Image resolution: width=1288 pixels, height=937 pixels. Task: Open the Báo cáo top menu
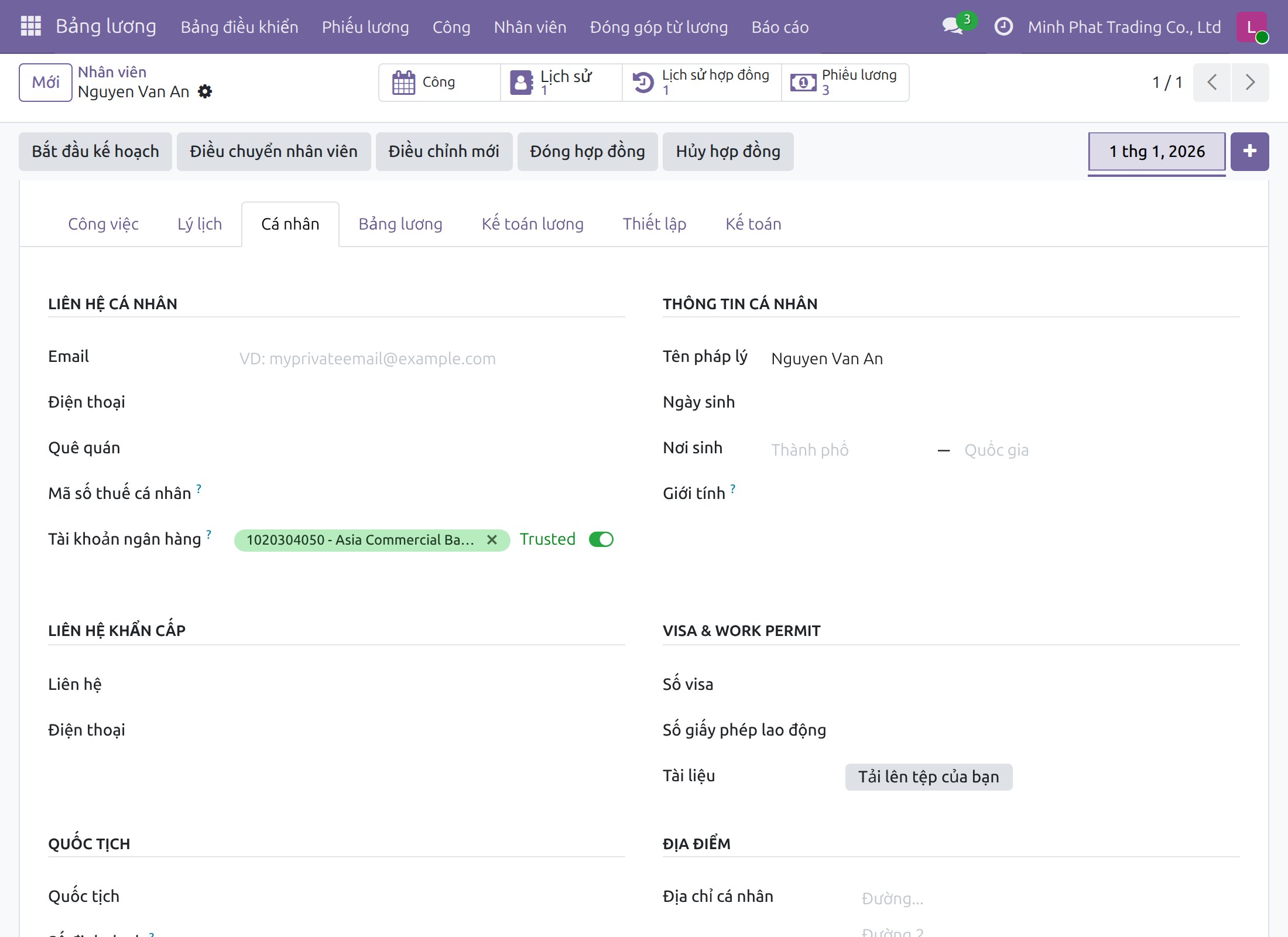coord(780,27)
